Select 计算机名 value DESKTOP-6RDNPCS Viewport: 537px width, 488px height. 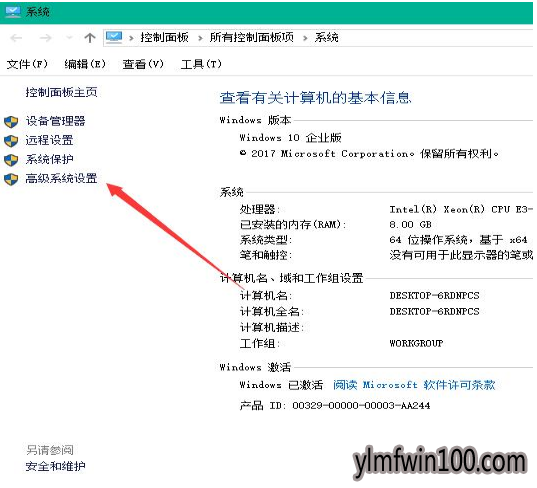pos(434,295)
